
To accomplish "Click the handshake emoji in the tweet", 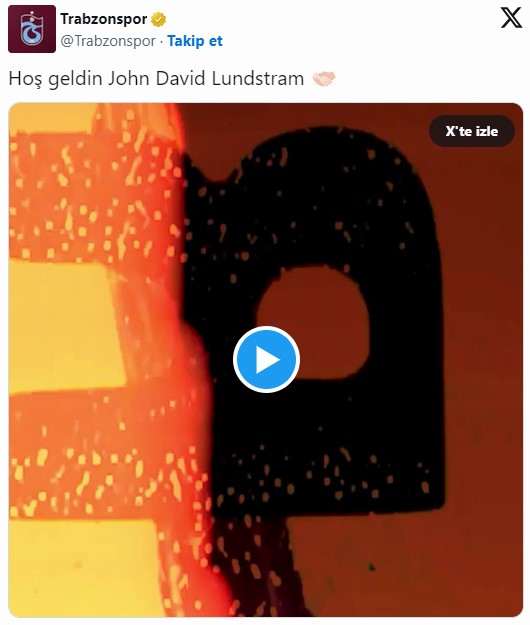I will [324, 79].
